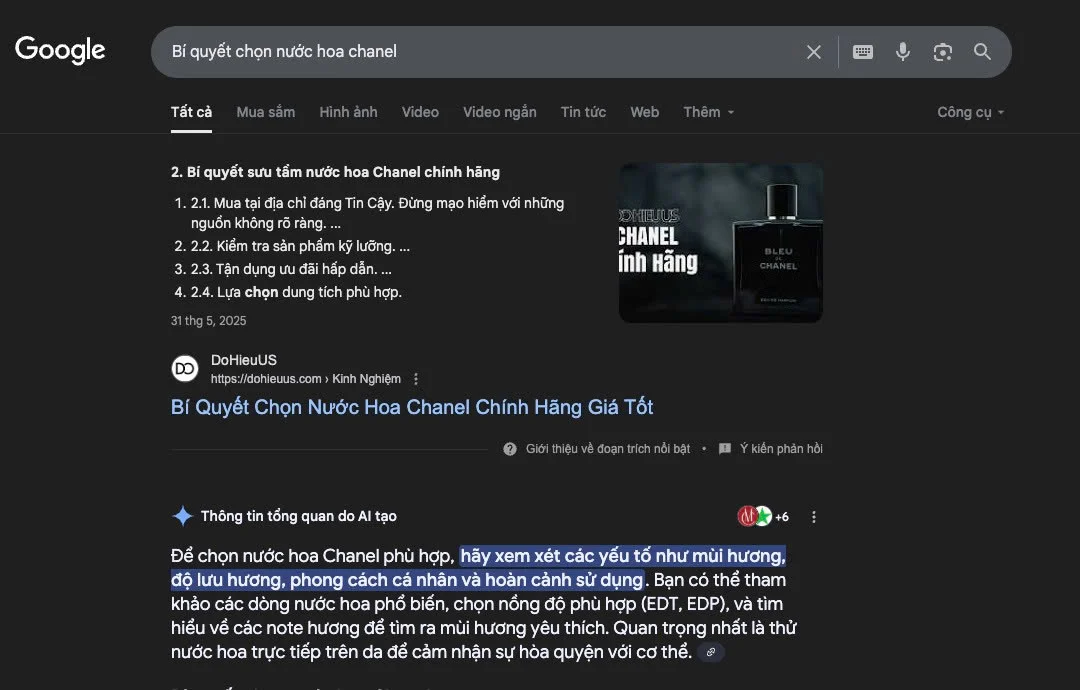Click list item 2.3 Tận dụng ưu đãi hấp dẫn

coord(291,269)
